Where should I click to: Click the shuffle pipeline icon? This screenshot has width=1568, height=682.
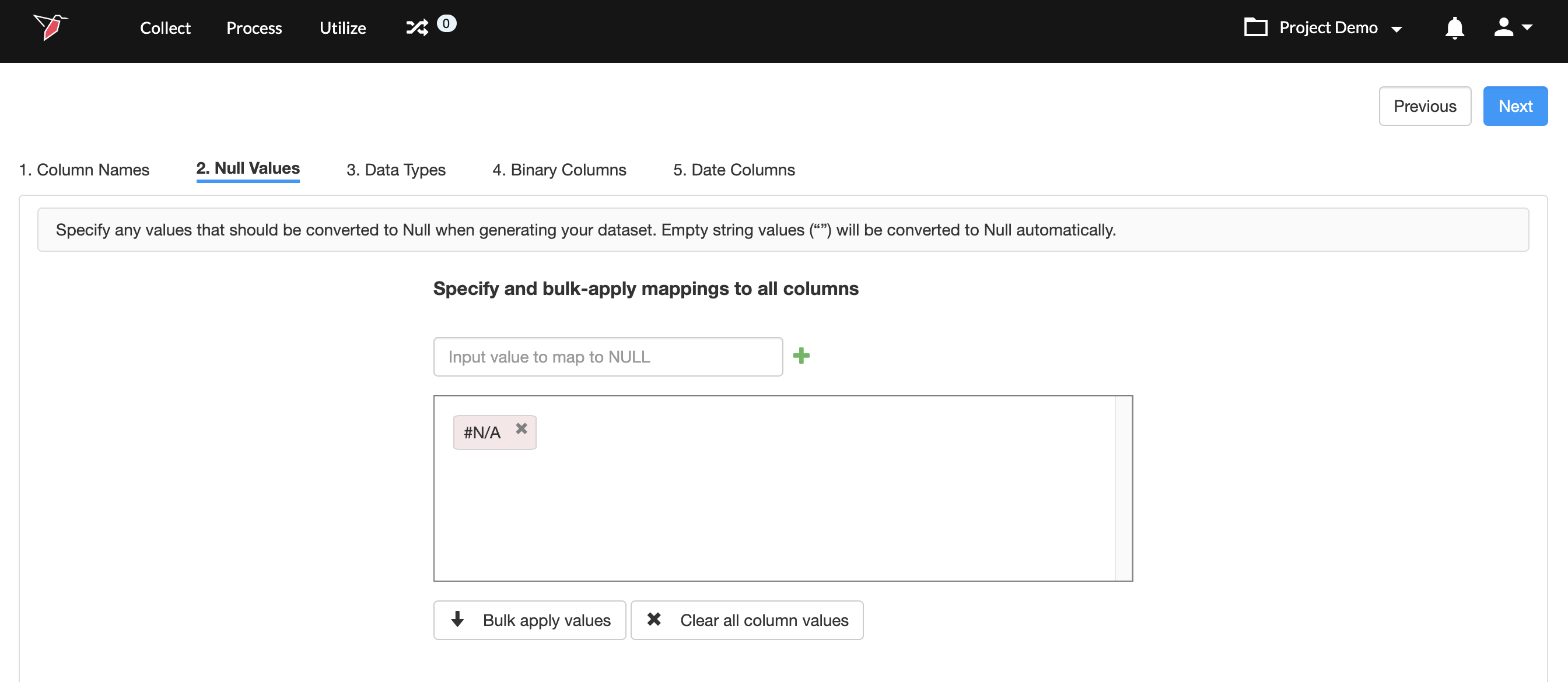click(x=417, y=27)
